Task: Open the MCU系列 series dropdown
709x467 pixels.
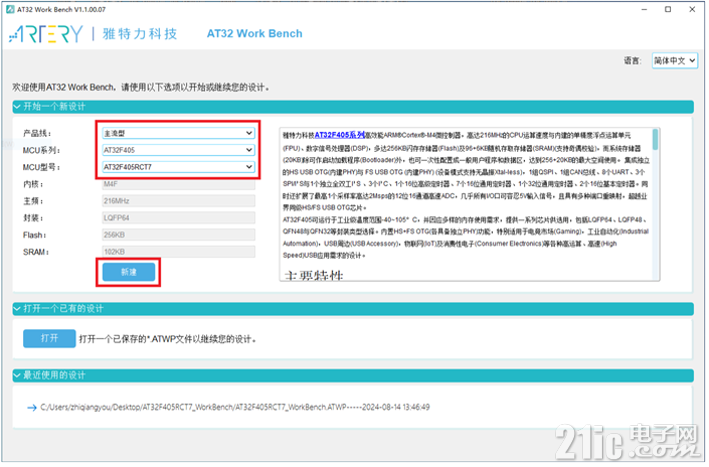Action: coord(179,151)
